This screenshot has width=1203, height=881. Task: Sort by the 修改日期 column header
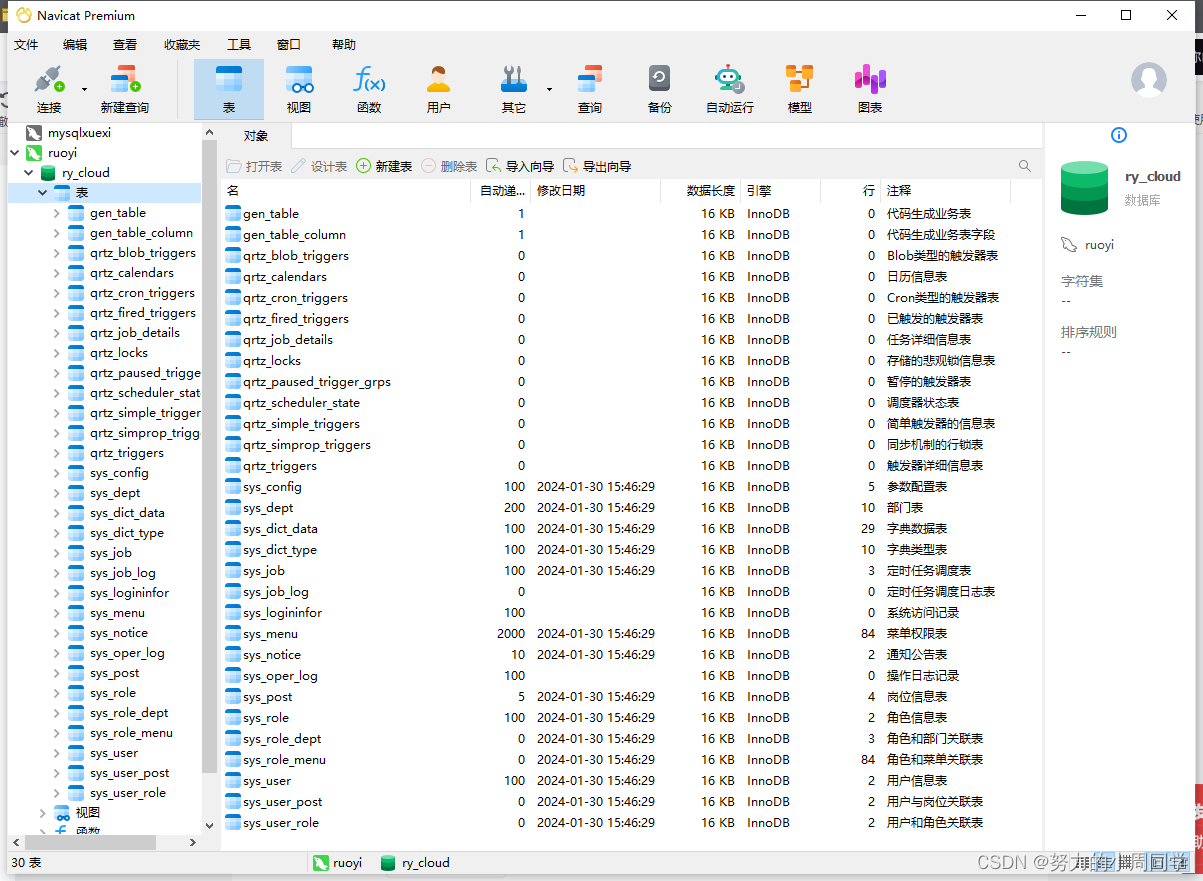[x=595, y=190]
